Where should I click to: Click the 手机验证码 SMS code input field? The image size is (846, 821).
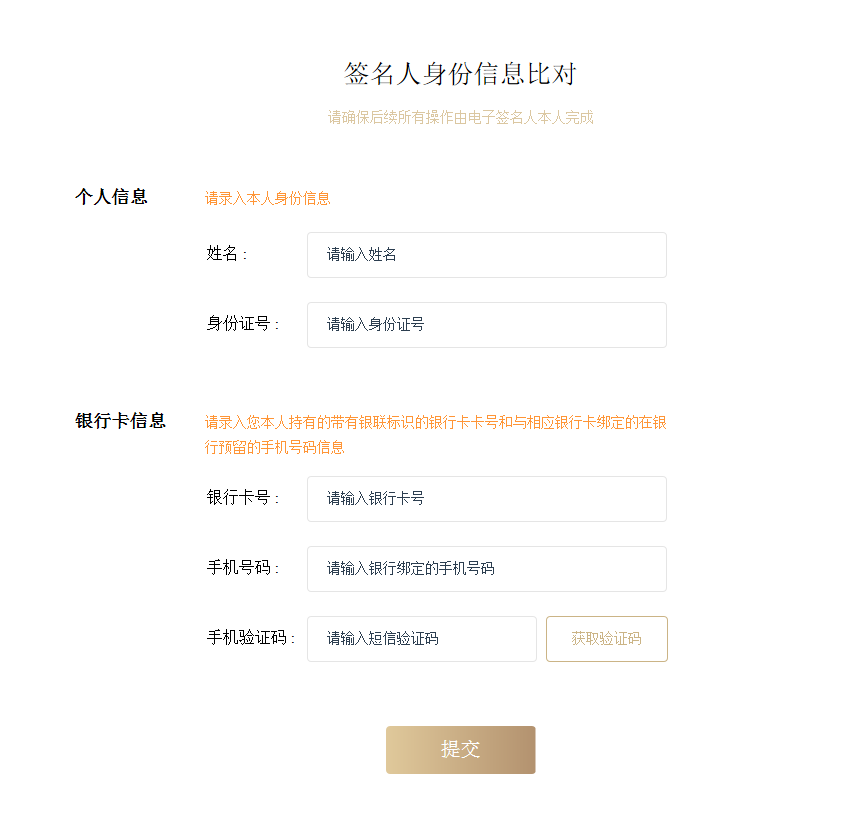pyautogui.click(x=421, y=639)
